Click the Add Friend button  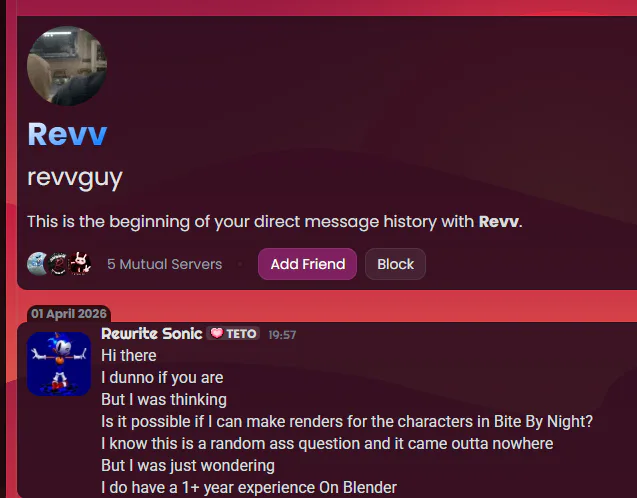coord(308,264)
